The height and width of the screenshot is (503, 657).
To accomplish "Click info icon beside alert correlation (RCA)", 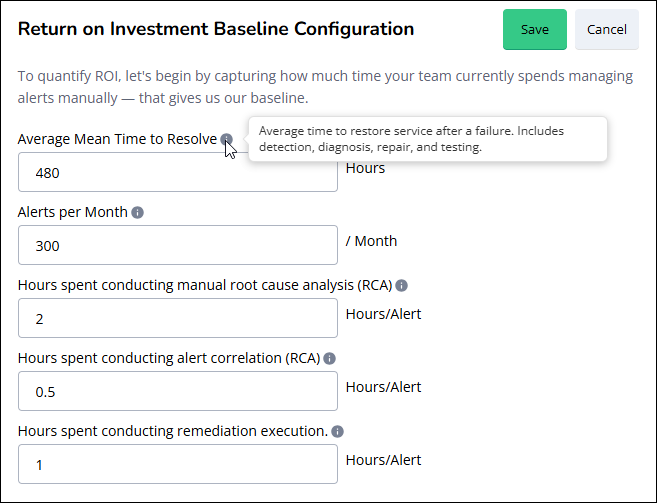I will [x=330, y=358].
